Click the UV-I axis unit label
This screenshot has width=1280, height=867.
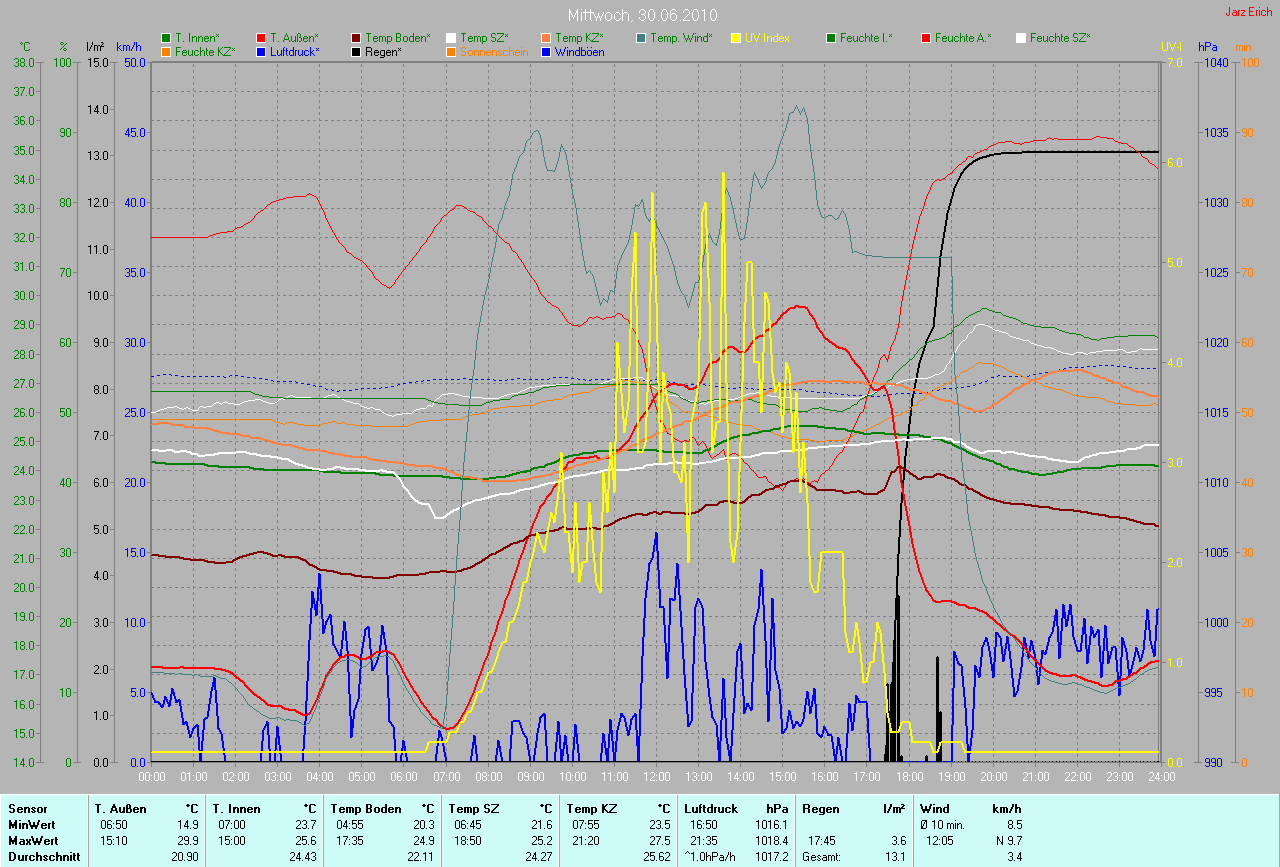(1170, 47)
